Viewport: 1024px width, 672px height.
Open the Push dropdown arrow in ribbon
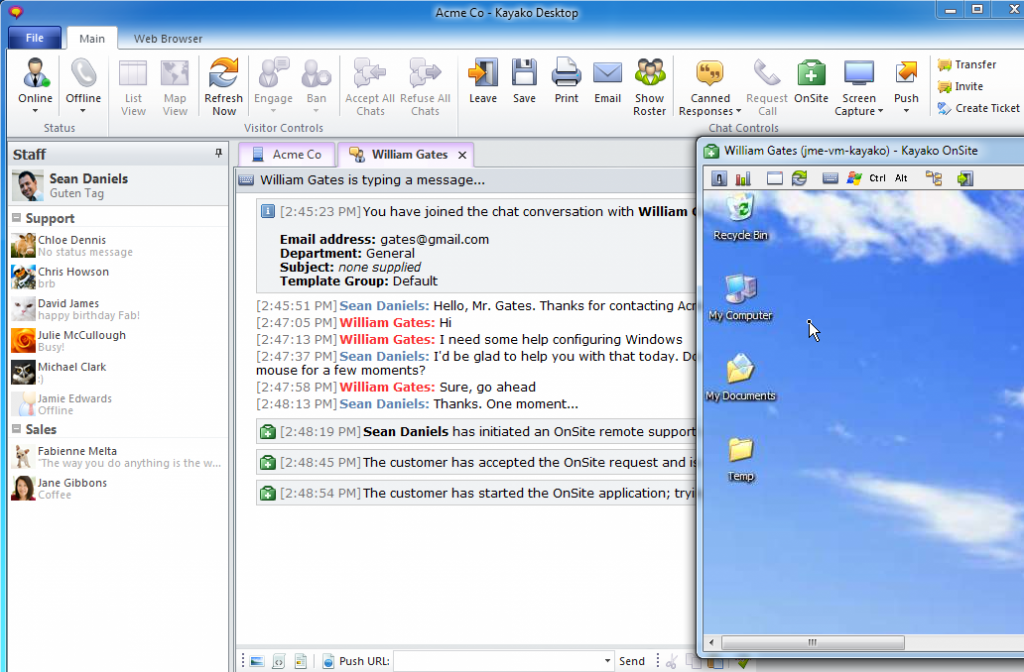(906, 111)
